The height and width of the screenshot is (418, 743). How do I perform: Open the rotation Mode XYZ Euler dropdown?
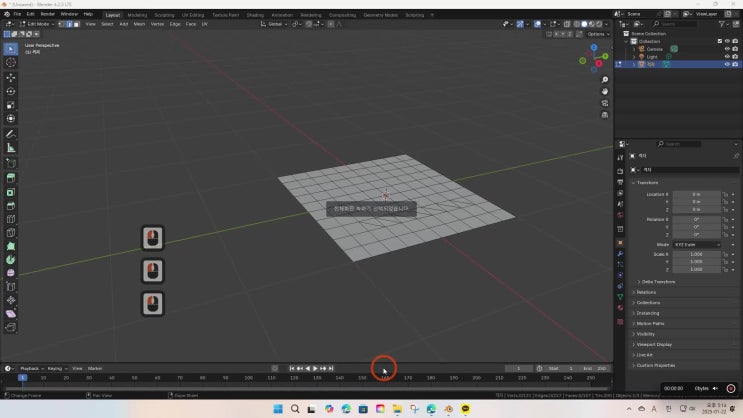coord(696,244)
